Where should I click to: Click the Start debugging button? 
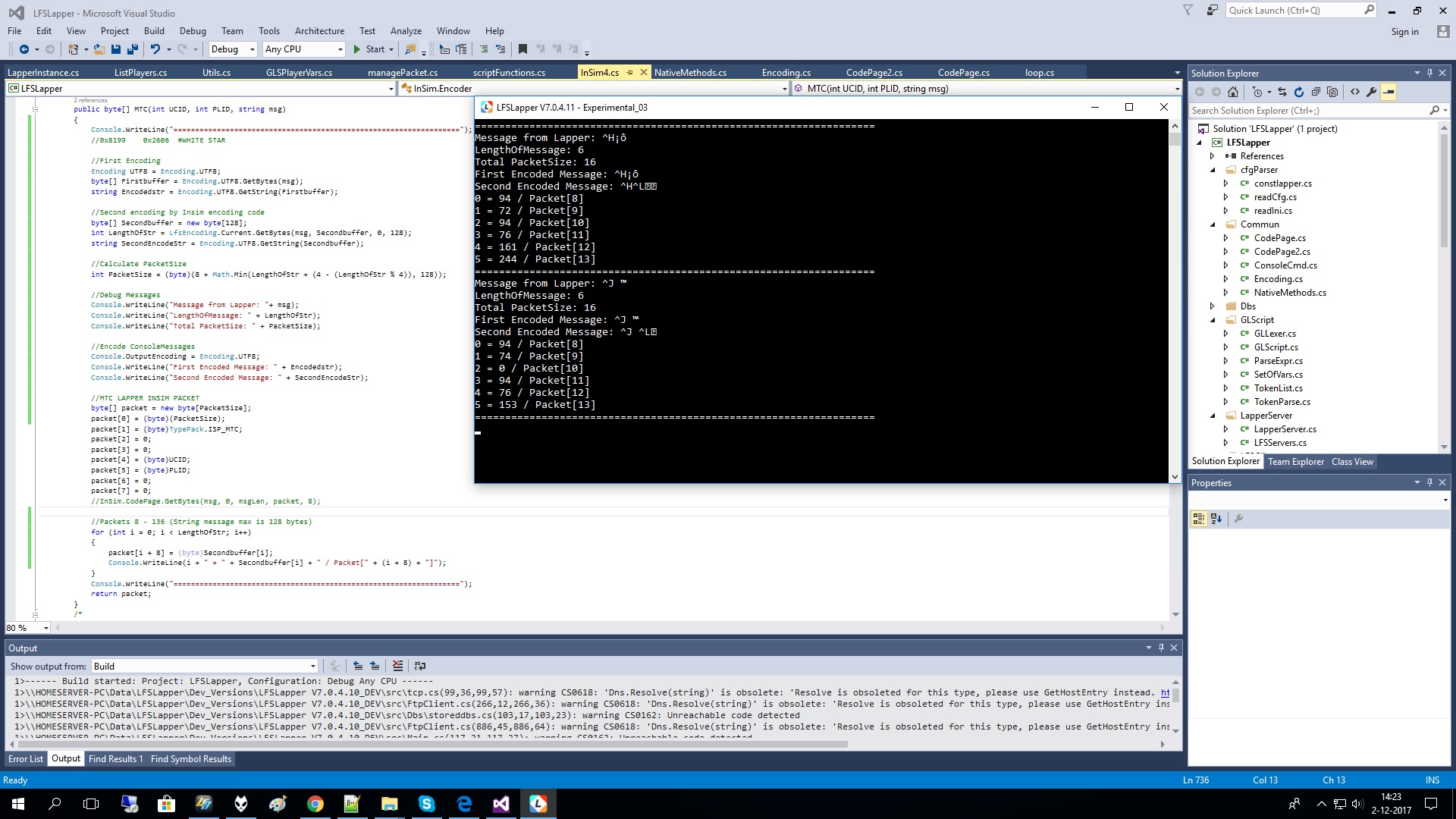tap(369, 49)
